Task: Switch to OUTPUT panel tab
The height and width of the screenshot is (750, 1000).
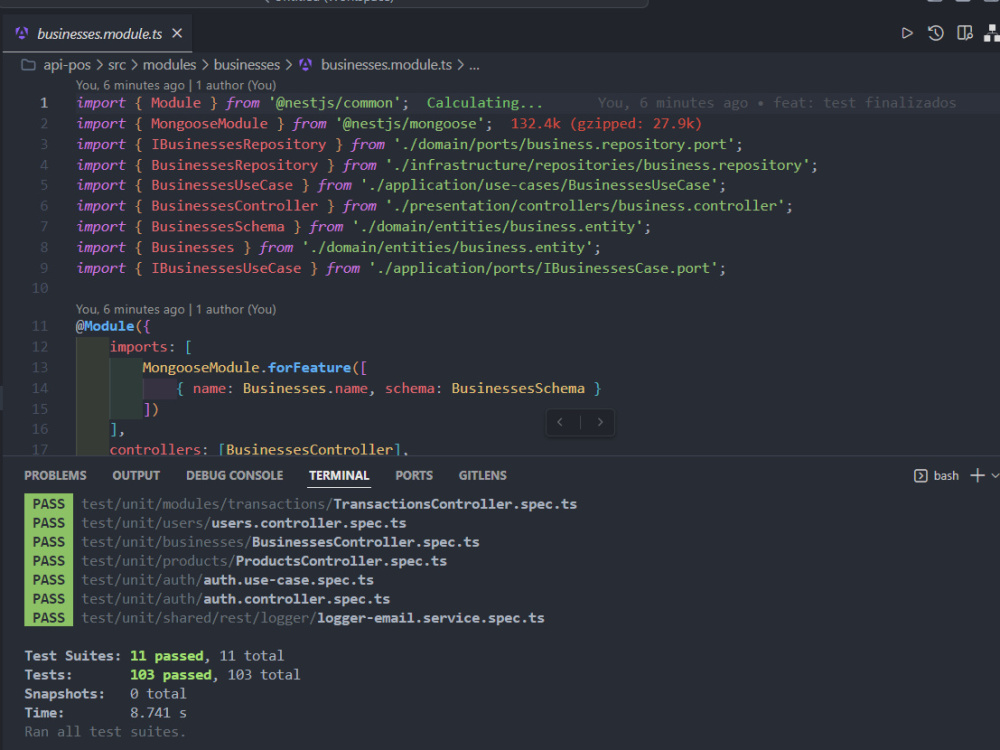Action: point(136,476)
